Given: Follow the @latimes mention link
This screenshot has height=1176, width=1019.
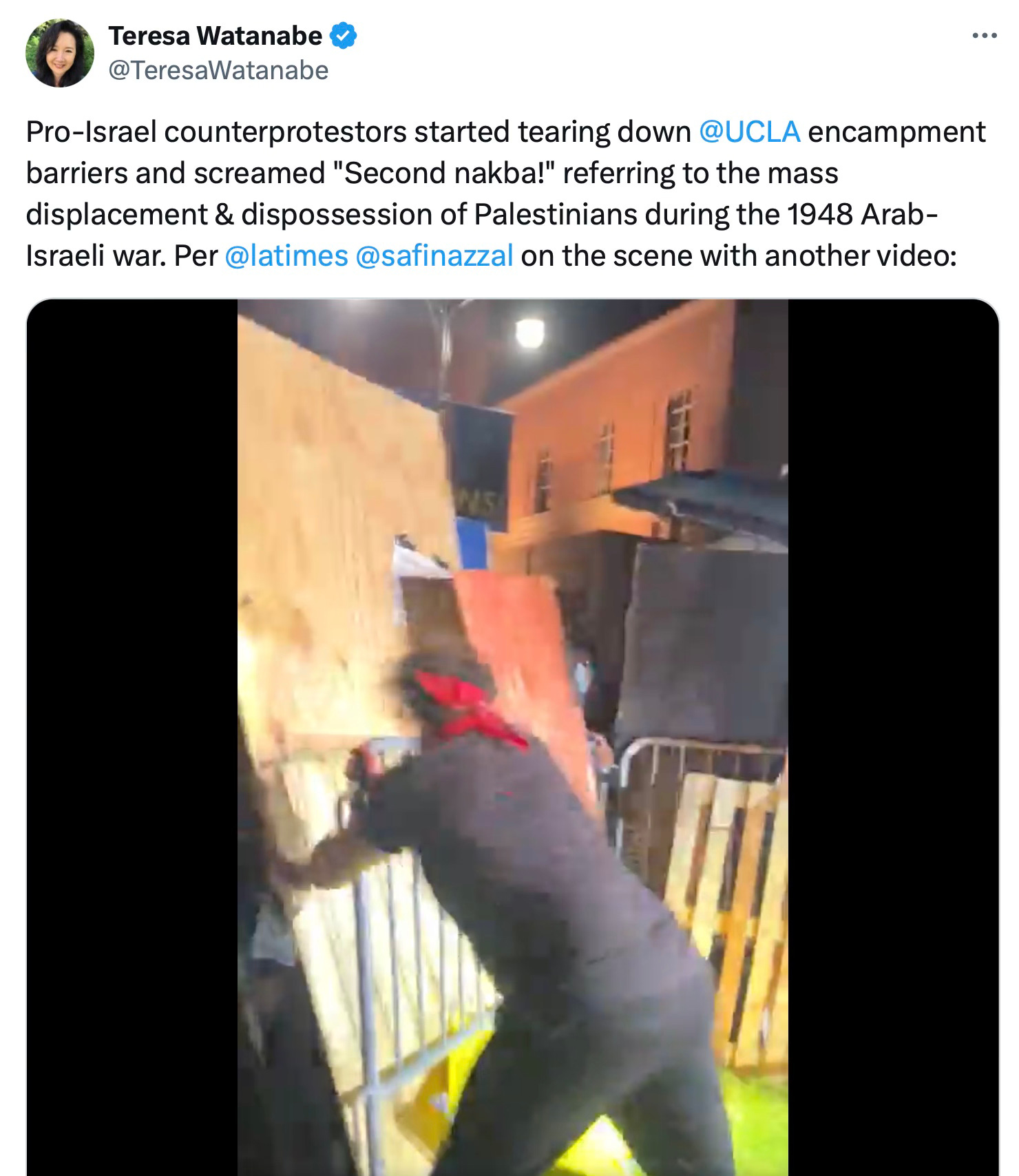Looking at the screenshot, I should (286, 255).
